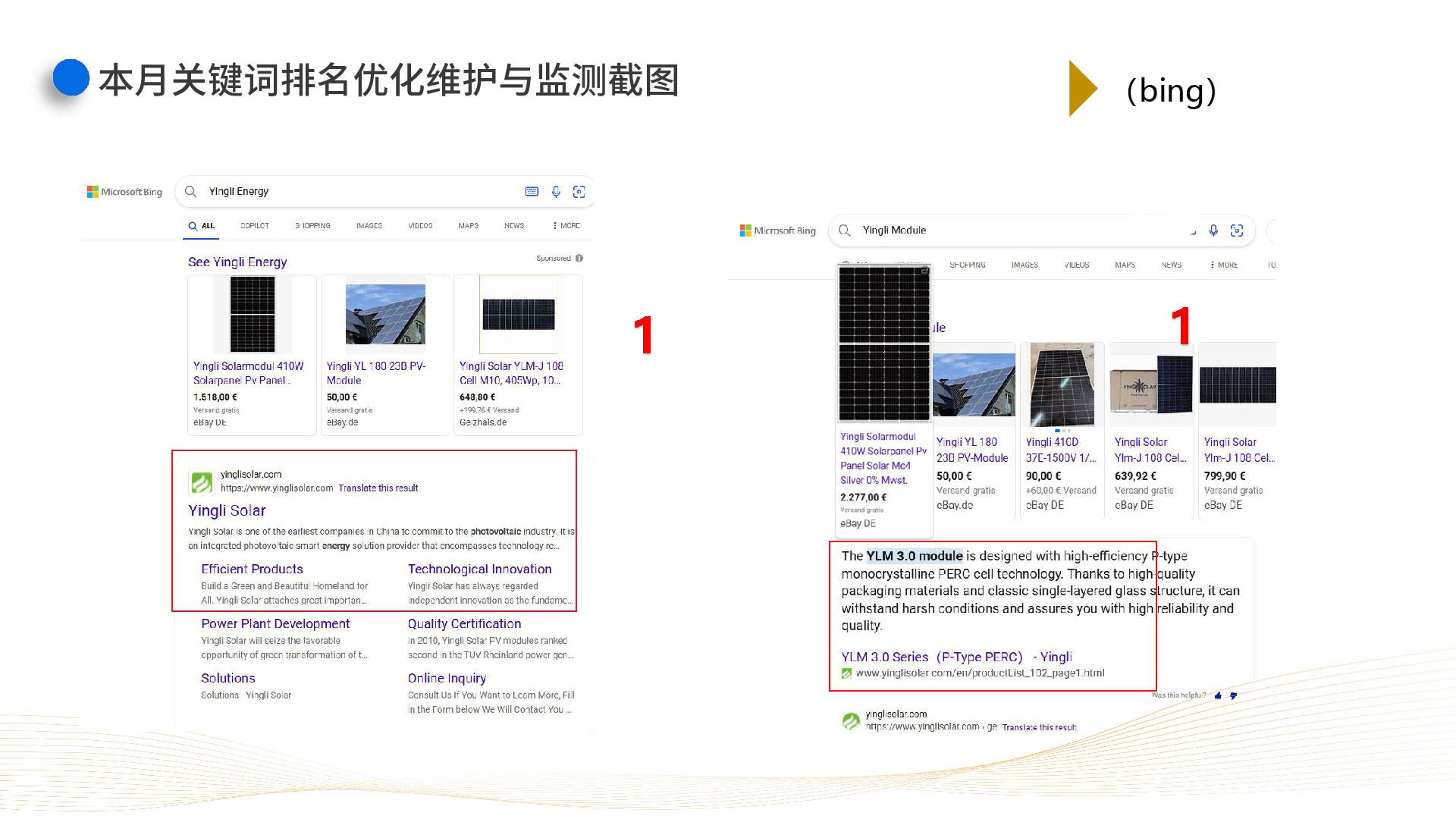Switch to VIDEOS tab in Yingli Energy search
The image size is (1456, 819).
pyautogui.click(x=420, y=226)
